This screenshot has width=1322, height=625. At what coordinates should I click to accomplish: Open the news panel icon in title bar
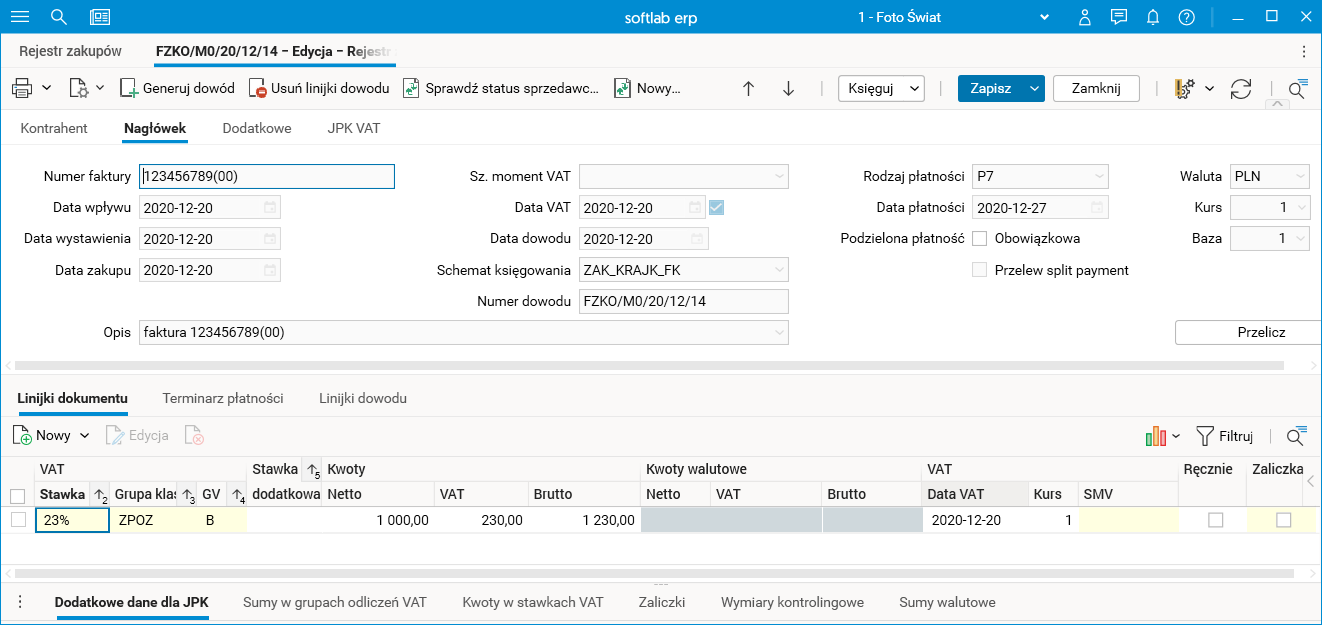coord(100,17)
